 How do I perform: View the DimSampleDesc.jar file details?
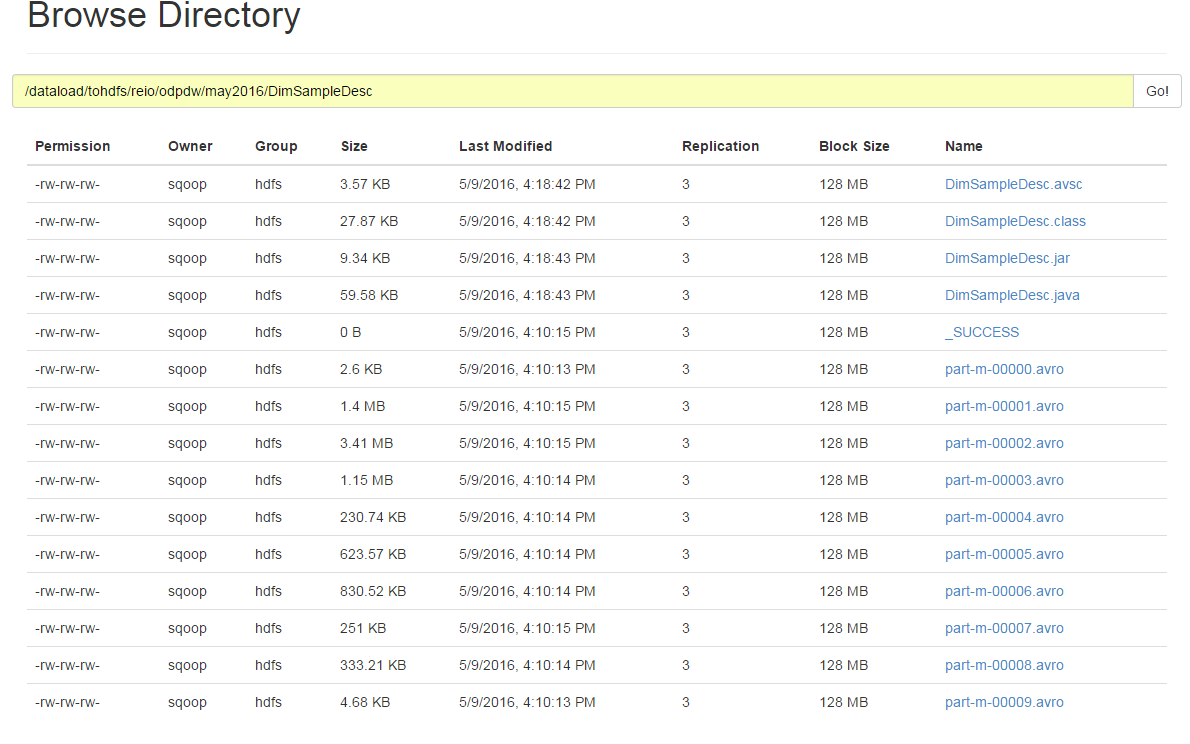(x=1007, y=258)
